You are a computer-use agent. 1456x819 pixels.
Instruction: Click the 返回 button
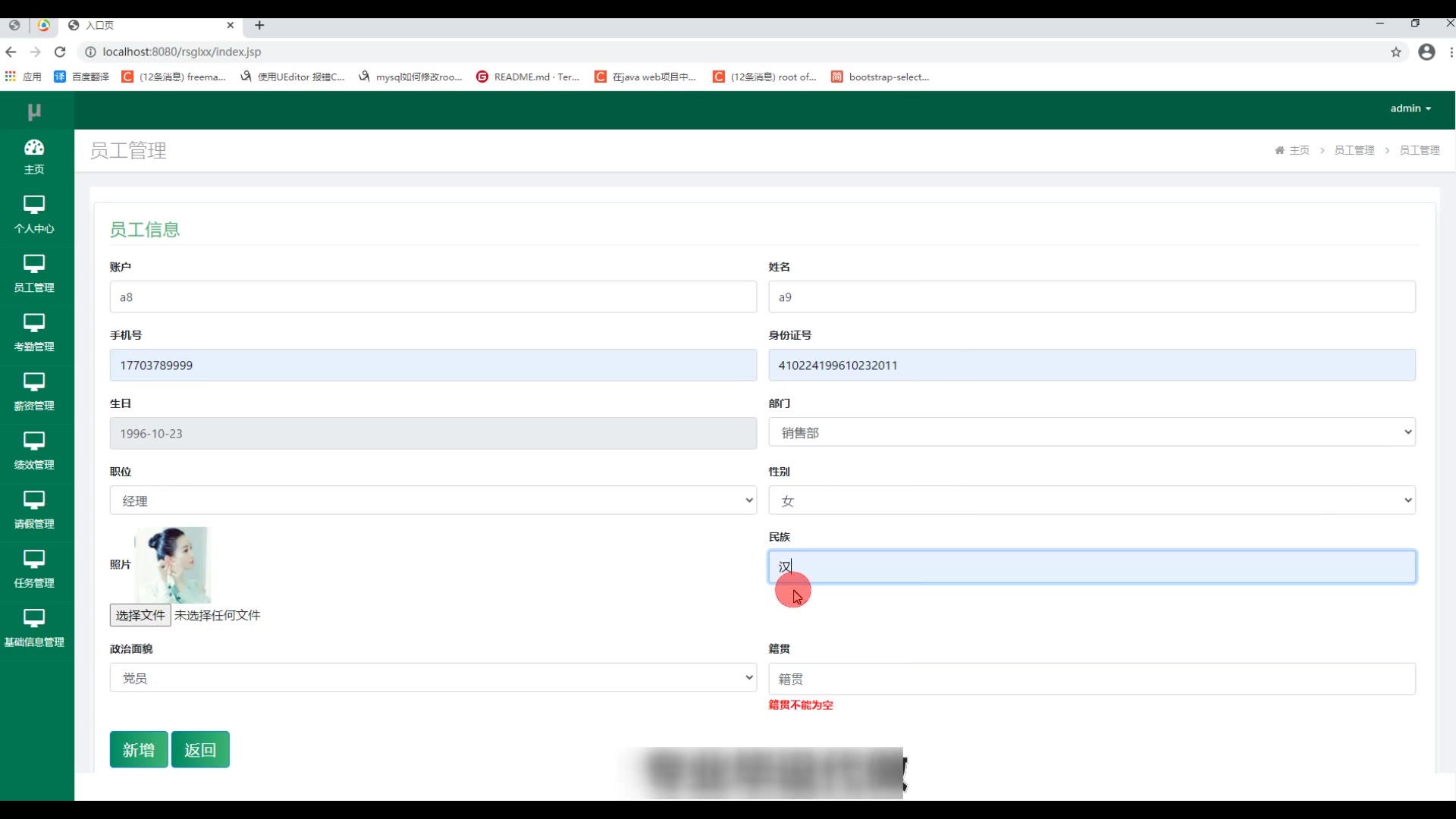tap(200, 749)
